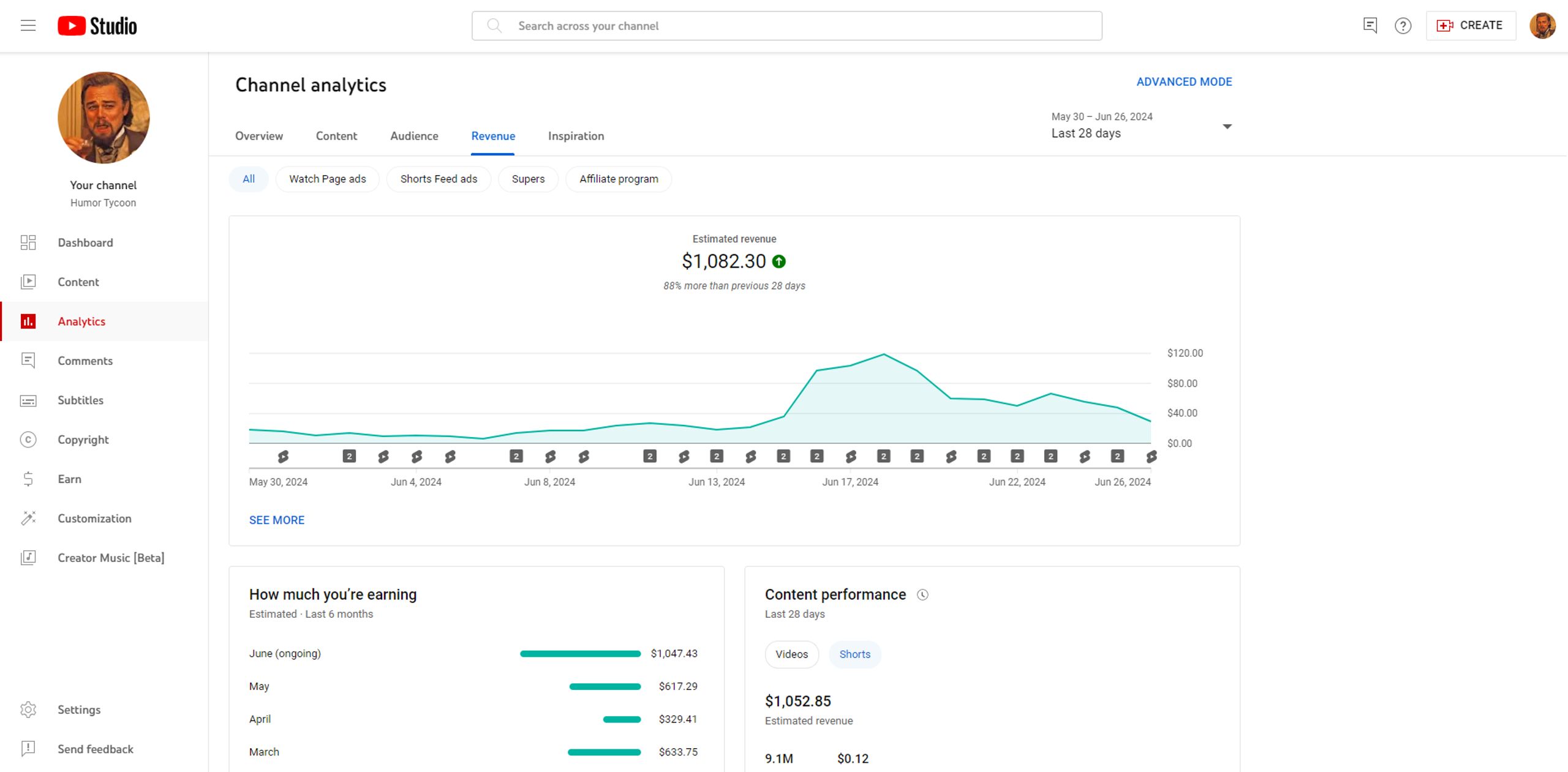Image resolution: width=1568 pixels, height=772 pixels.
Task: Switch to the Overview tab
Action: 259,136
